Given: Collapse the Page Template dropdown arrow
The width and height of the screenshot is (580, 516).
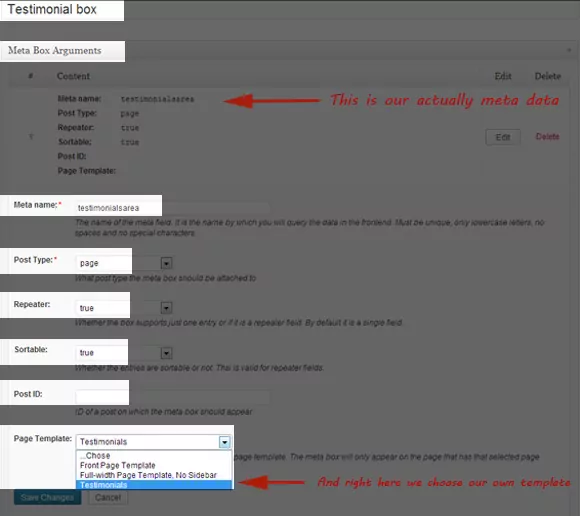Looking at the screenshot, I should pyautogui.click(x=225, y=442).
